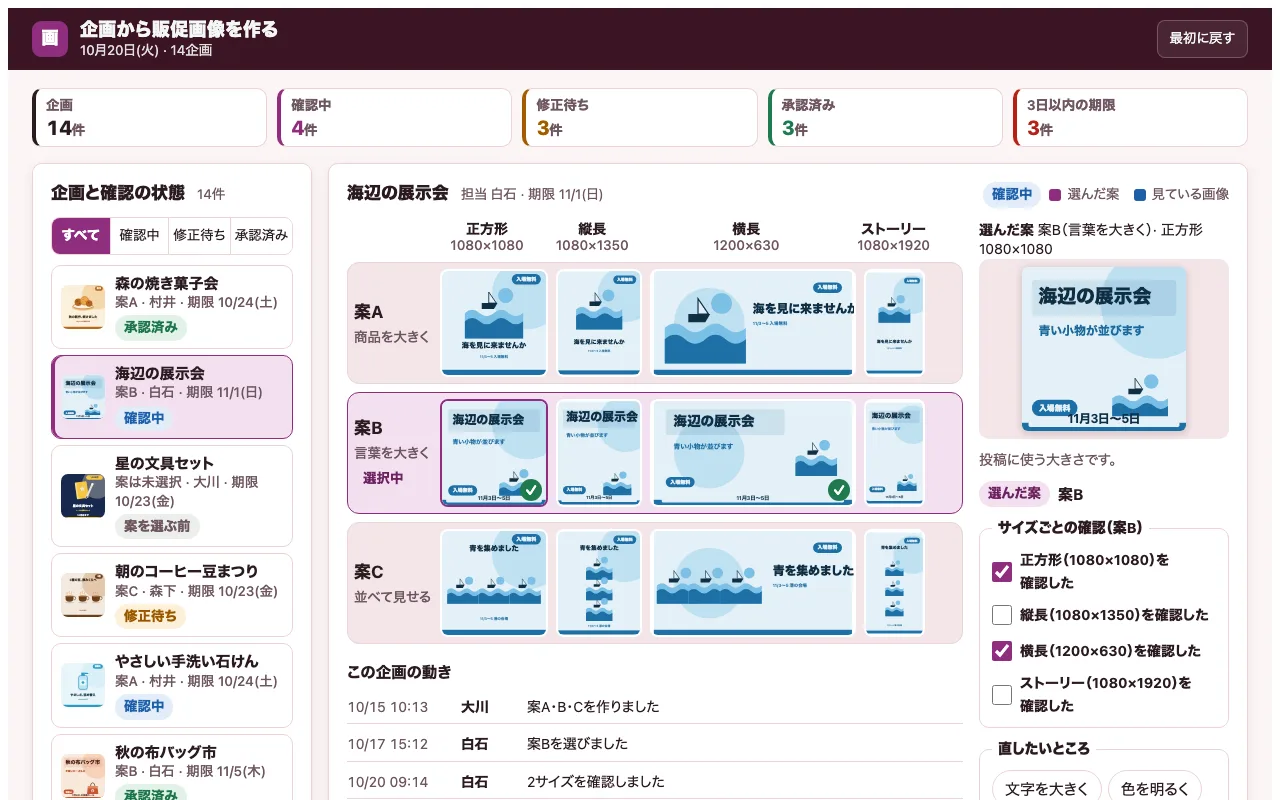Pick 案B wide 海辺の展示会 image
Screen dimensions: 1280x800
click(x=753, y=453)
